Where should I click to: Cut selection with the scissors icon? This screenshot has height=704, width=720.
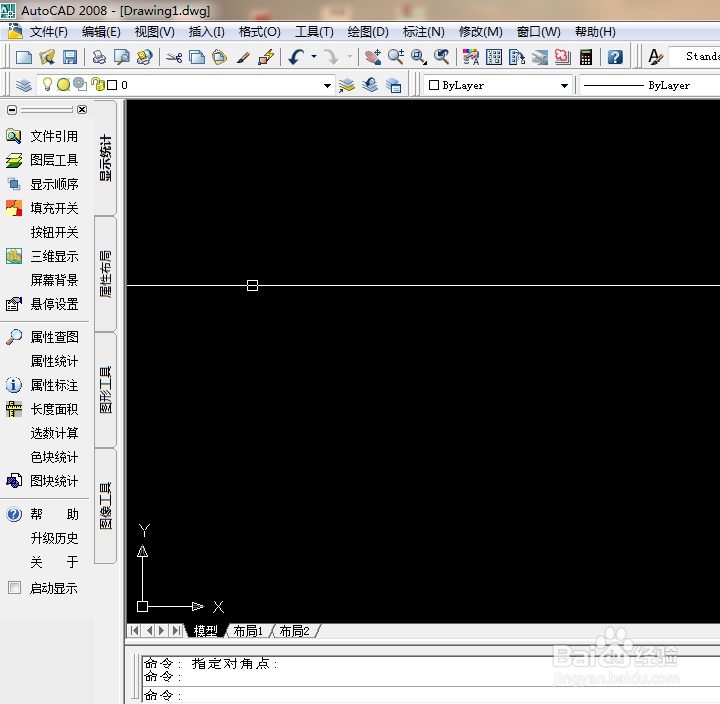[x=174, y=57]
